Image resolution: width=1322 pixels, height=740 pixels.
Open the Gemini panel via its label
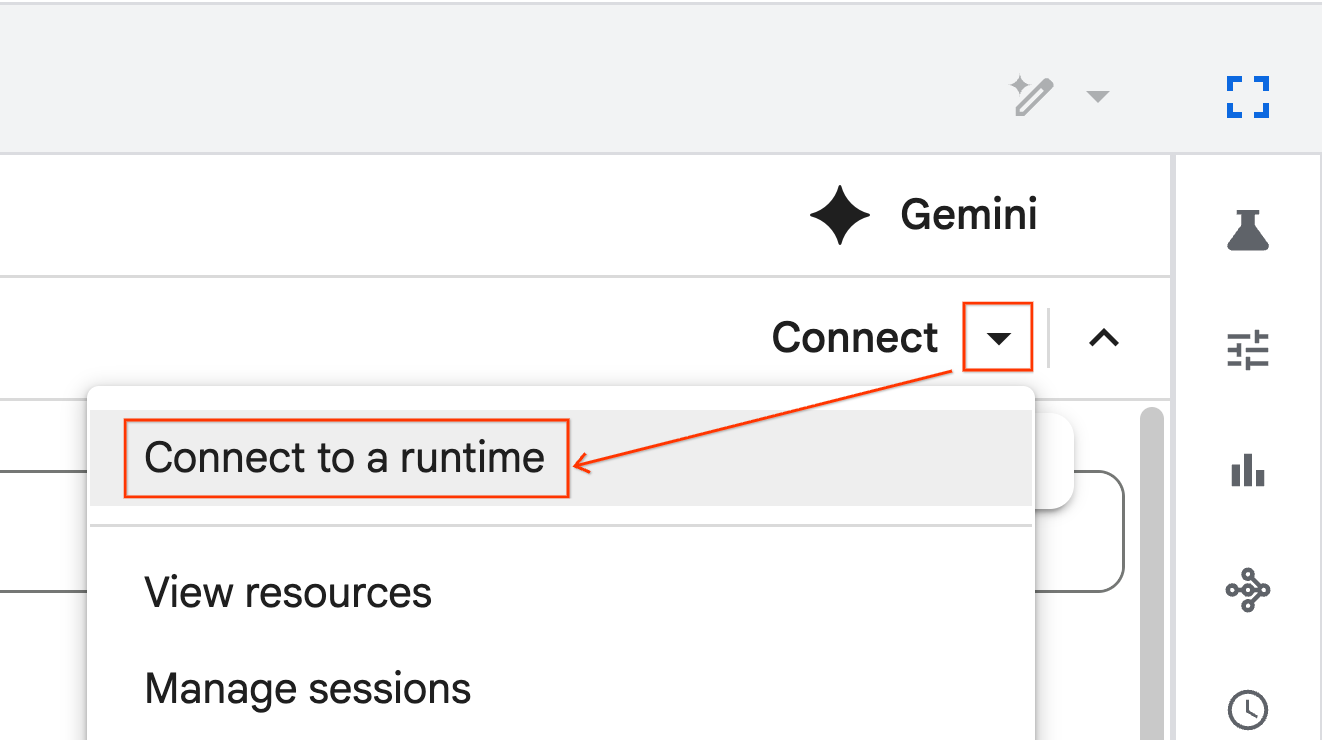pyautogui.click(x=968, y=215)
